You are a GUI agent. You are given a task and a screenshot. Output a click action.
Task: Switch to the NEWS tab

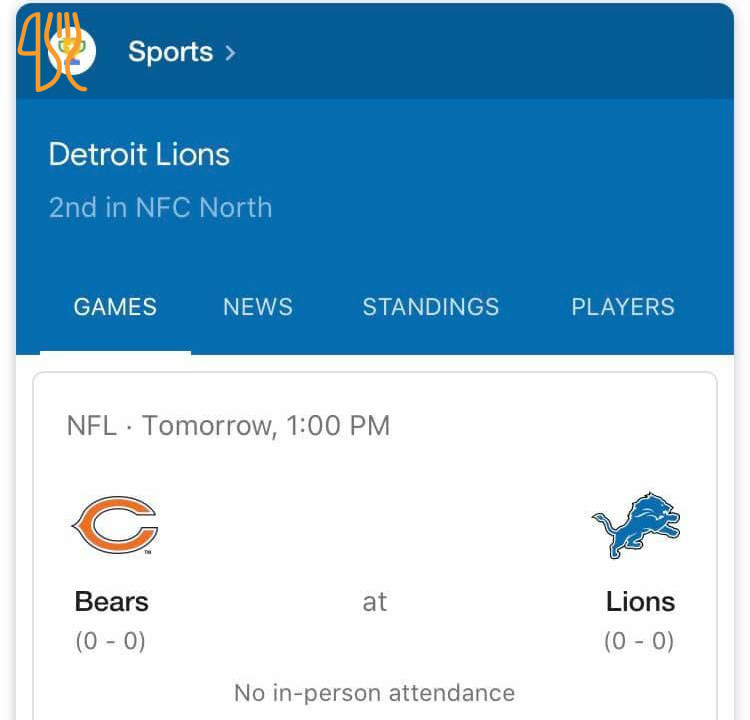click(258, 307)
